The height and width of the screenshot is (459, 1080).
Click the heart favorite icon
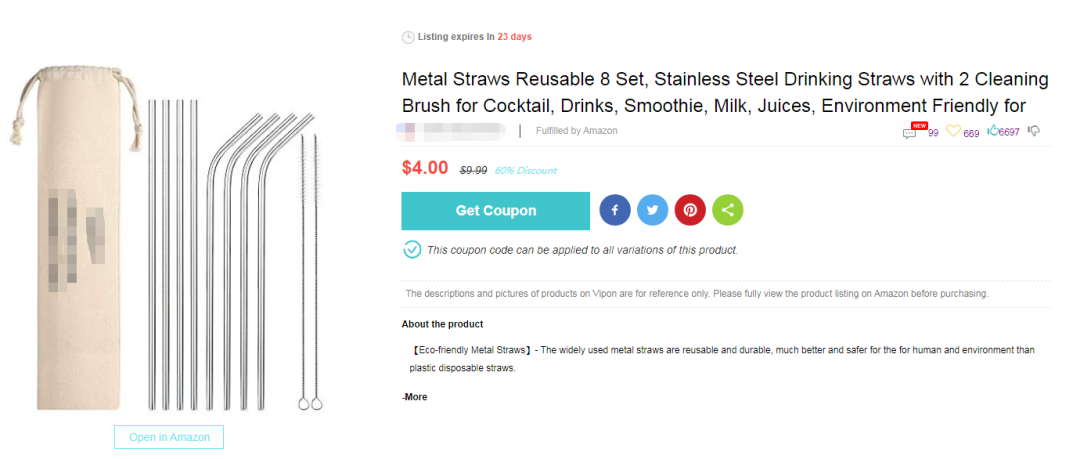pos(953,131)
